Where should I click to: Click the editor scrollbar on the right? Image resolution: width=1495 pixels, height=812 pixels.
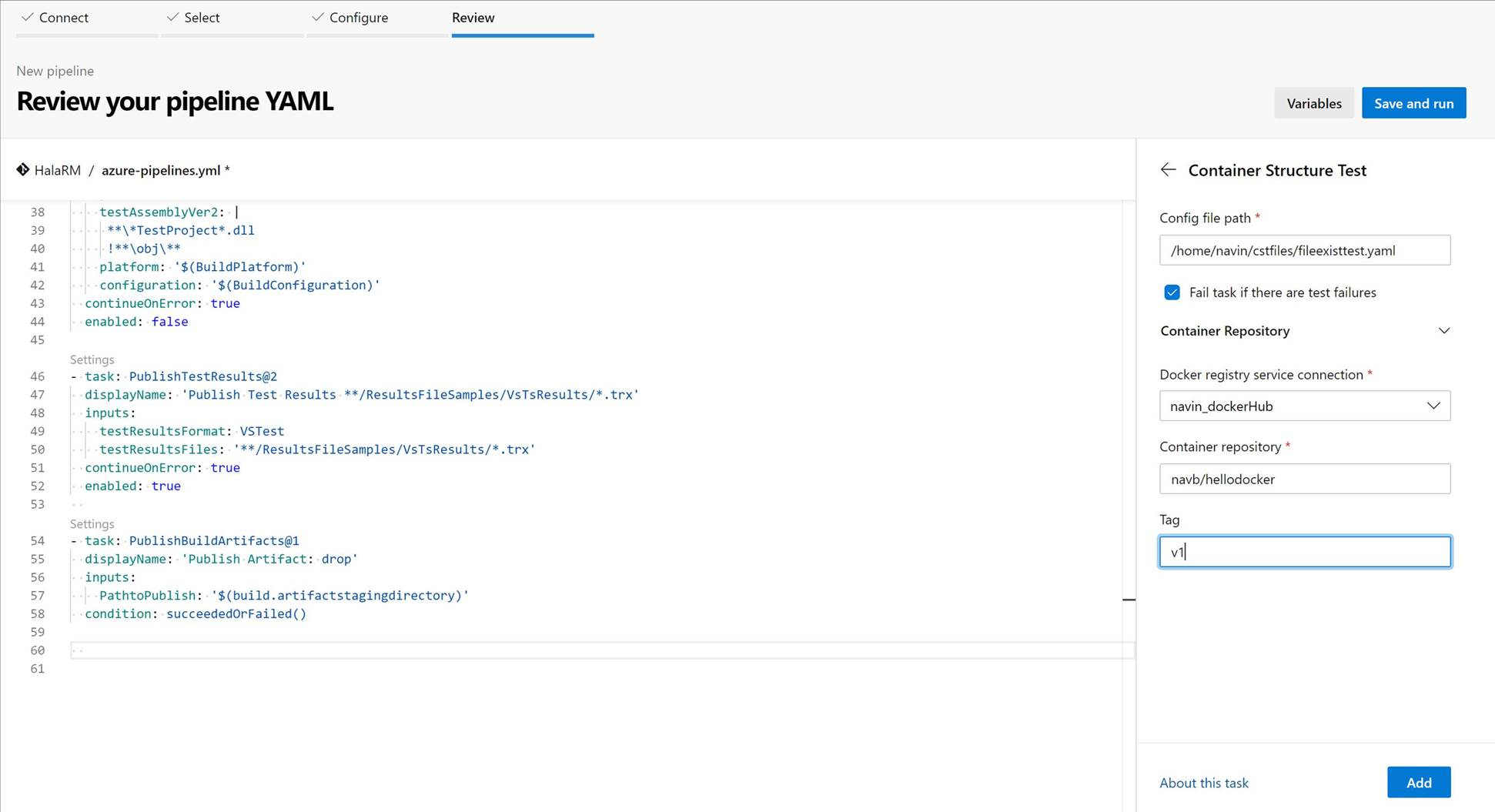coord(1129,600)
